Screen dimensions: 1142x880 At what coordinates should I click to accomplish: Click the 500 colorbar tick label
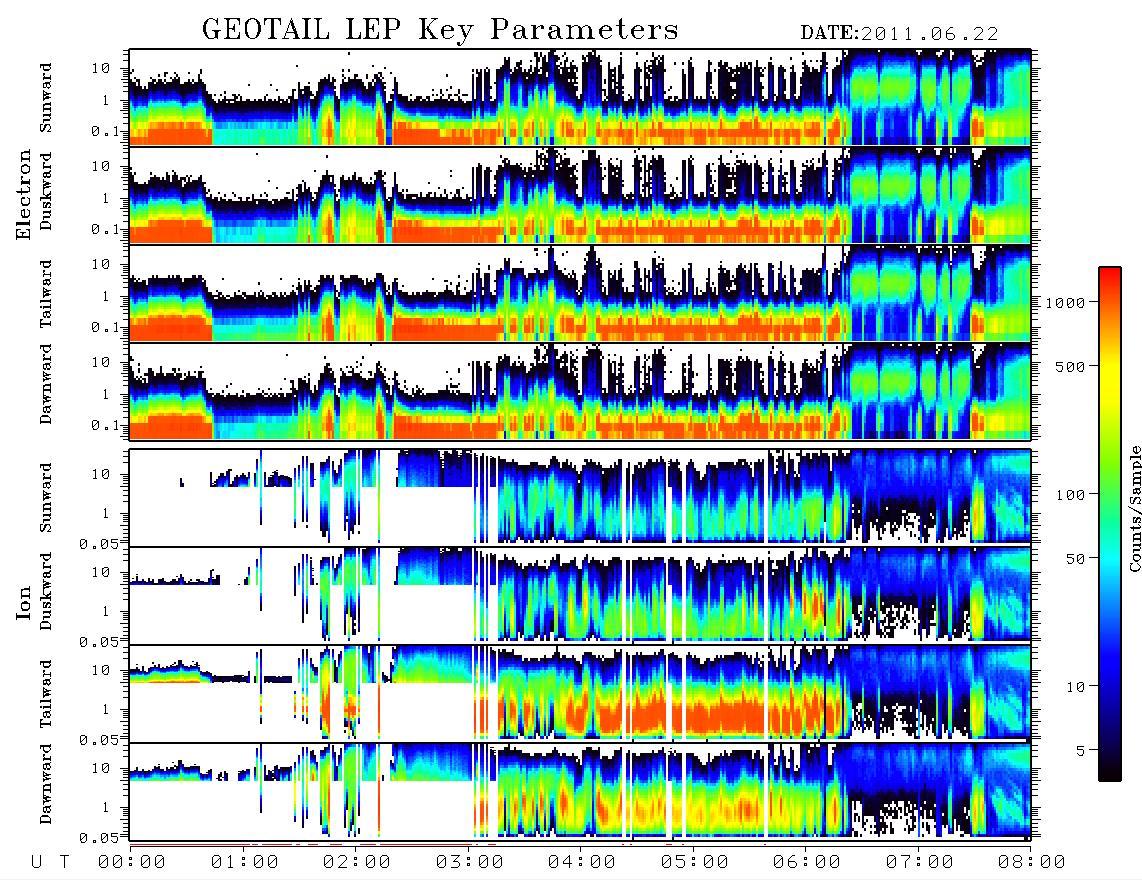[1070, 366]
